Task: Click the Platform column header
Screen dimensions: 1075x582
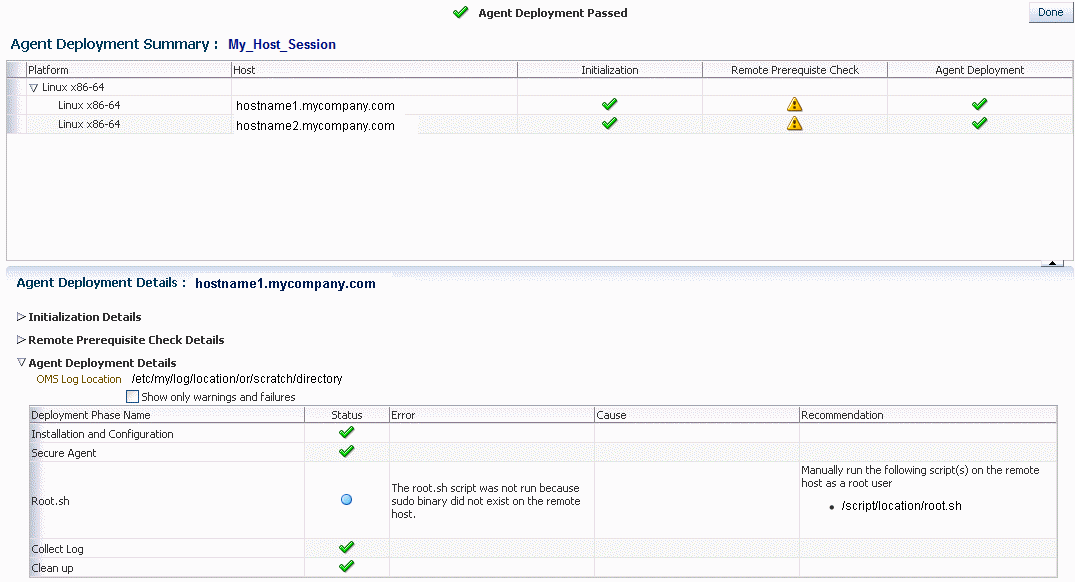Action: tap(48, 70)
